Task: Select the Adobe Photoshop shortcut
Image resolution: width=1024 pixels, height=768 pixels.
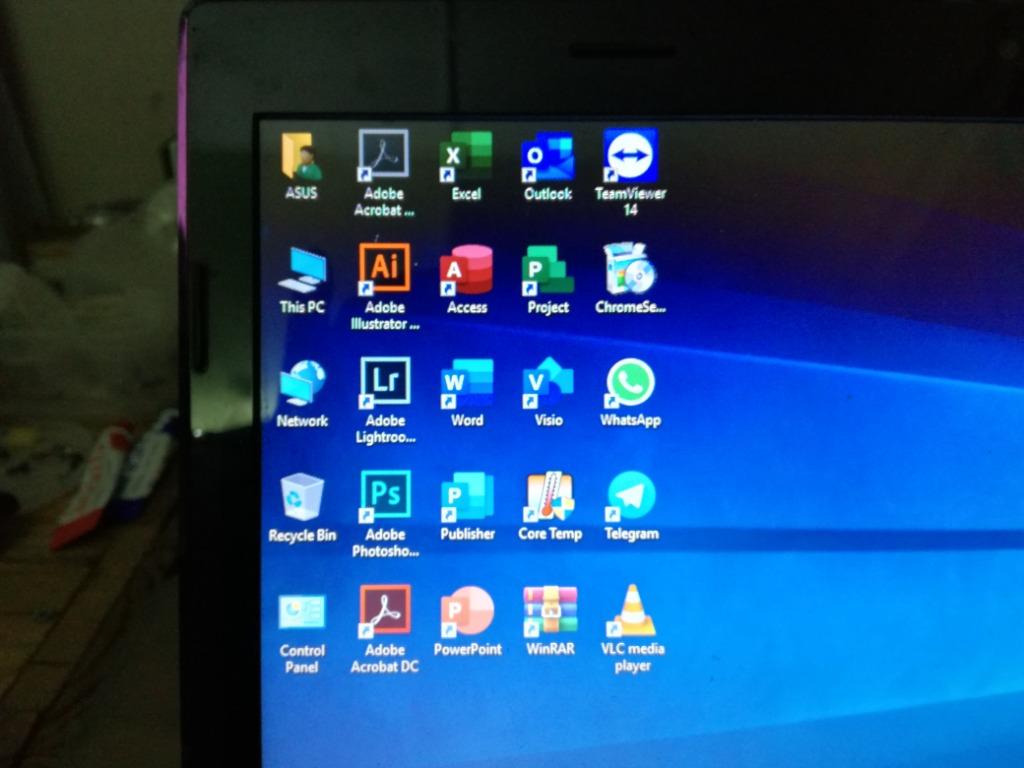Action: click(385, 496)
